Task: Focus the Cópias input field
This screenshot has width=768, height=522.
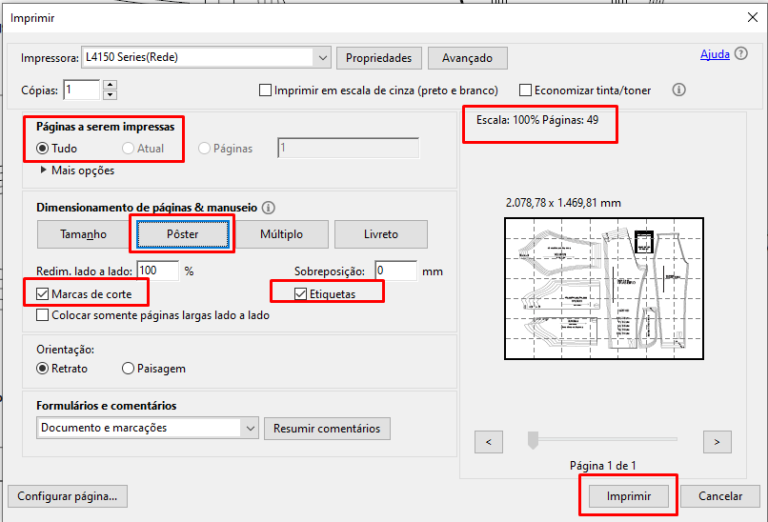Action: tap(81, 90)
